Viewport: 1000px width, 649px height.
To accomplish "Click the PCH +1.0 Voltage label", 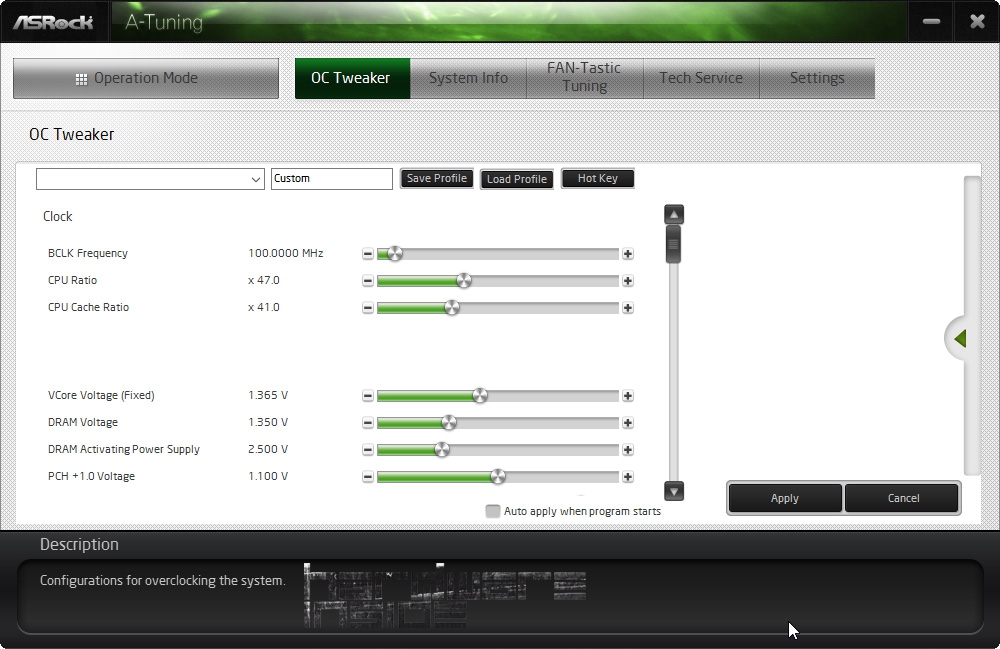I will pyautogui.click(x=91, y=476).
